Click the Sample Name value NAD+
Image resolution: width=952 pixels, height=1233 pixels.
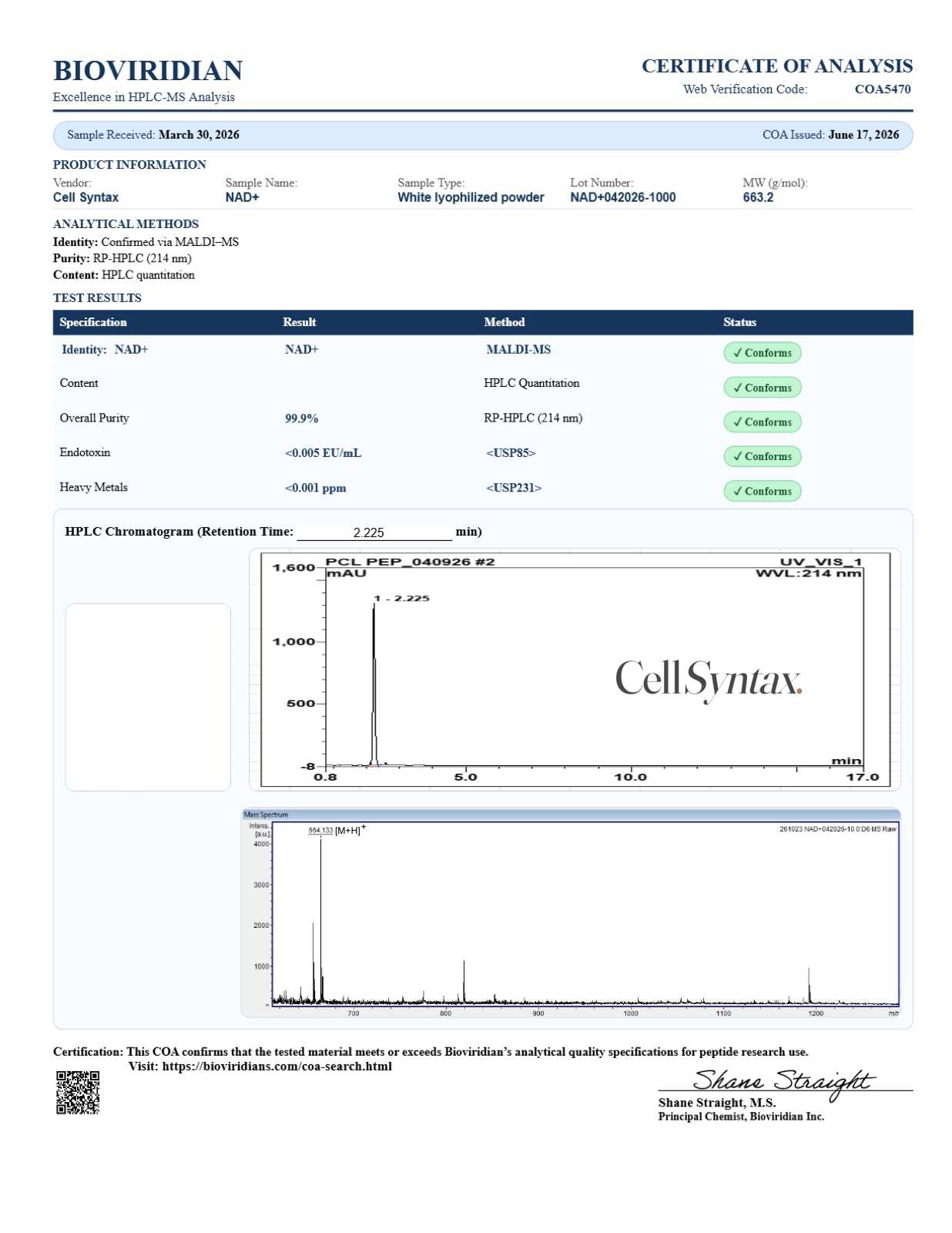[x=242, y=197]
